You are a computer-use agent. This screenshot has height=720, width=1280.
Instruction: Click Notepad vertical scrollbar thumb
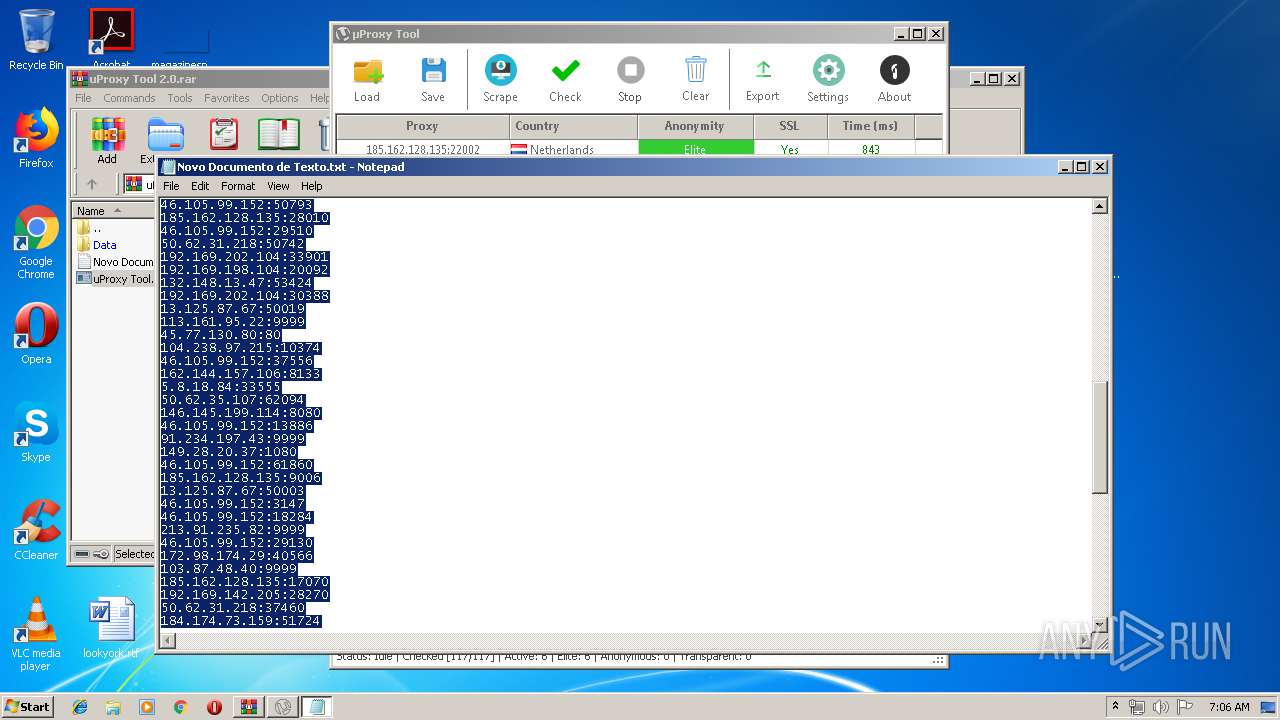pyautogui.click(x=1099, y=438)
